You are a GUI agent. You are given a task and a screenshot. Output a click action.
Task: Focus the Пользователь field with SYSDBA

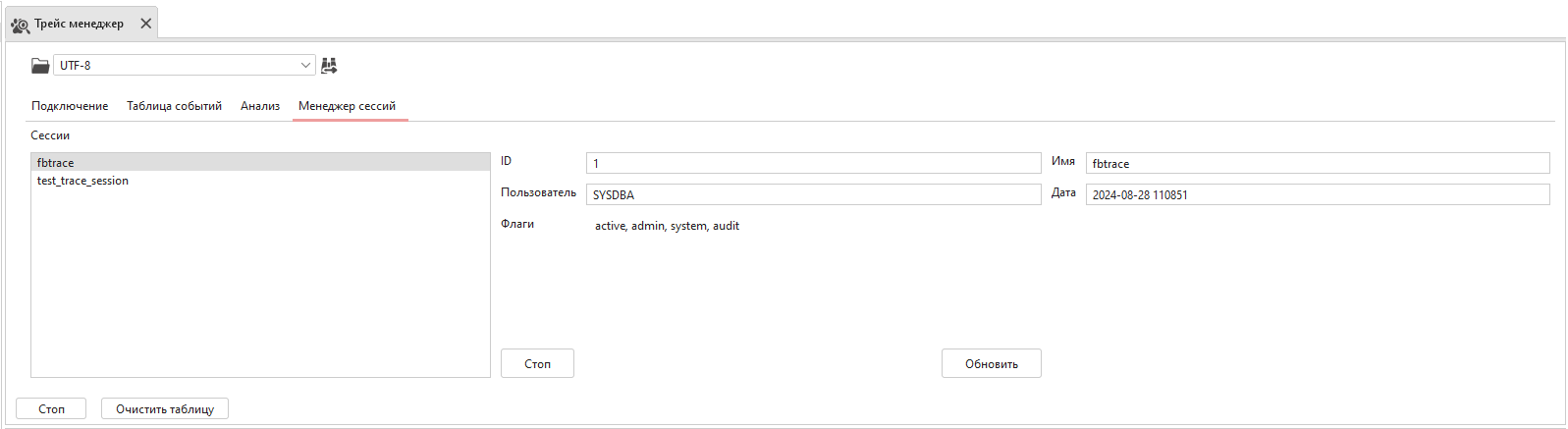click(x=813, y=195)
